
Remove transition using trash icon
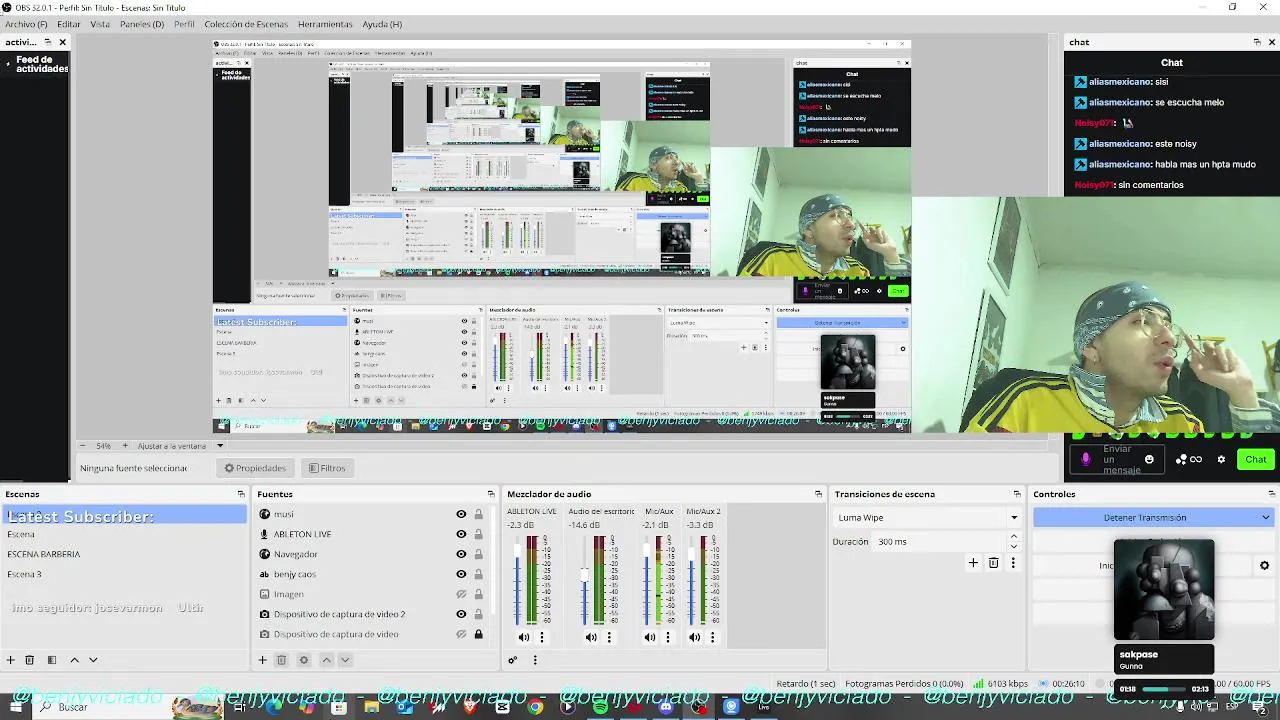tap(993, 563)
